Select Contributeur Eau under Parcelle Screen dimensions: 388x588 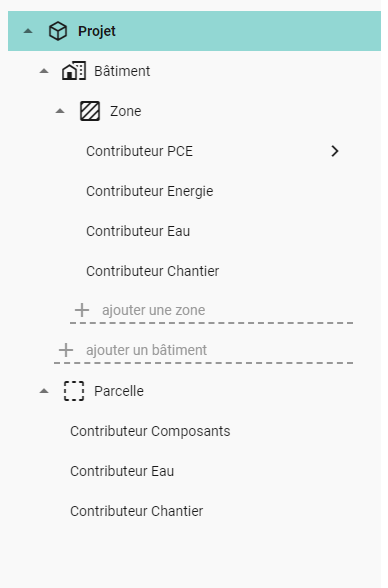coord(122,471)
